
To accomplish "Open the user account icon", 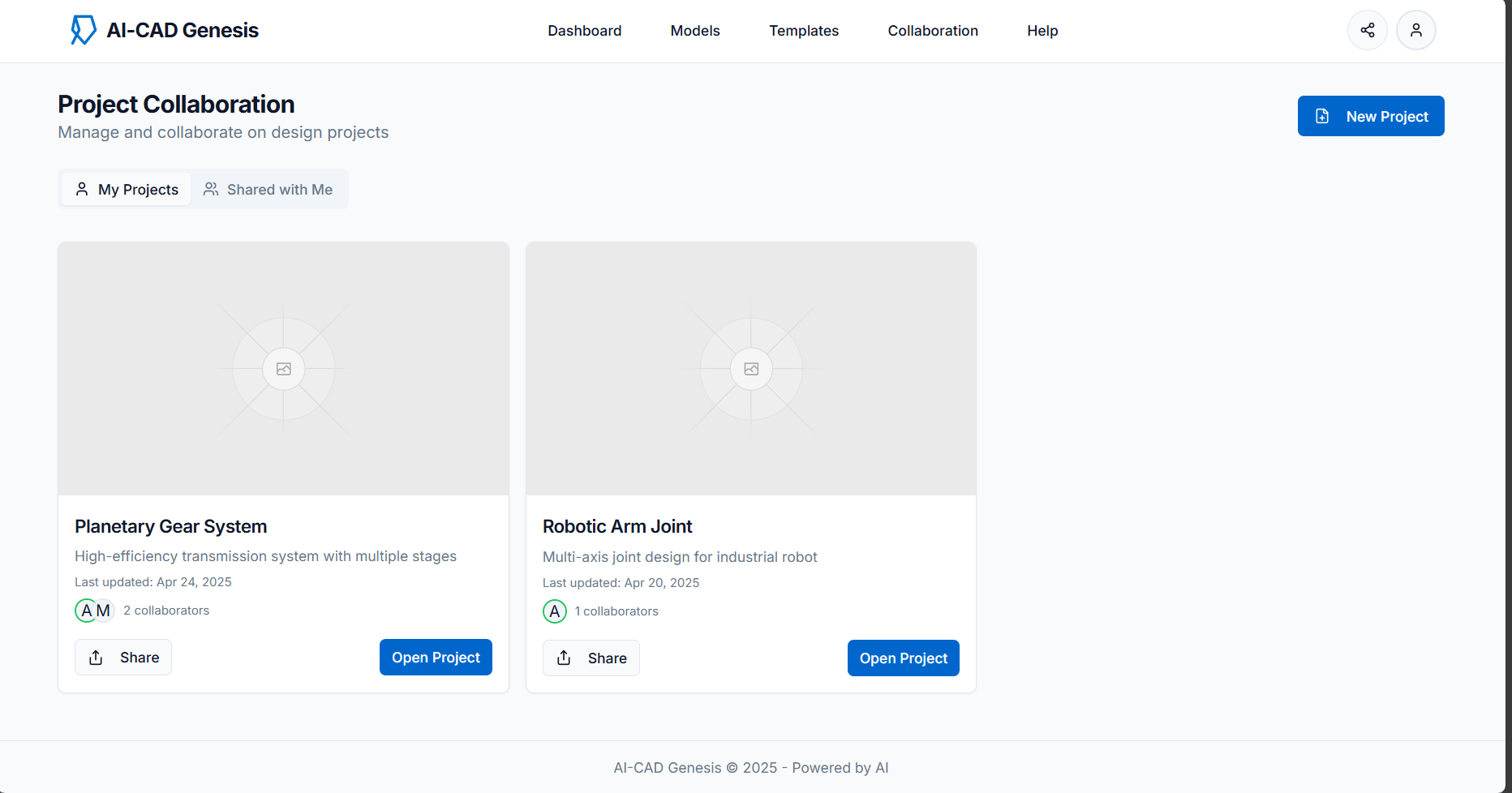I will 1416,30.
